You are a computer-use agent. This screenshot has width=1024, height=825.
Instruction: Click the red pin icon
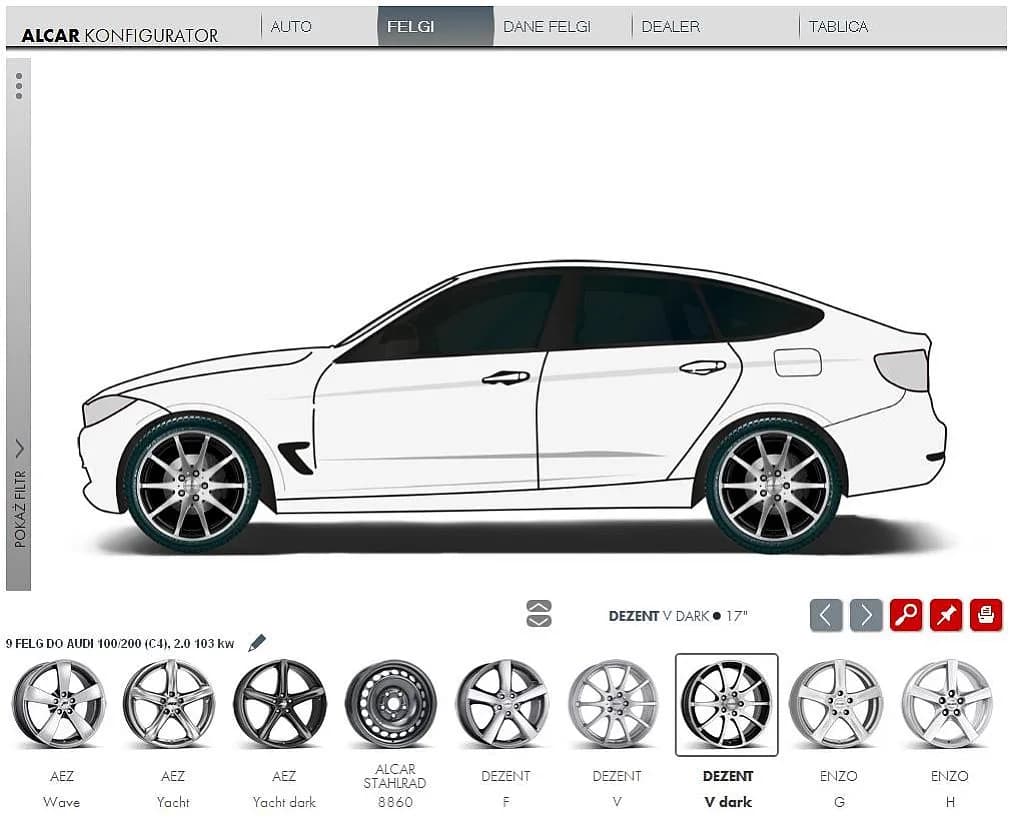[x=946, y=614]
